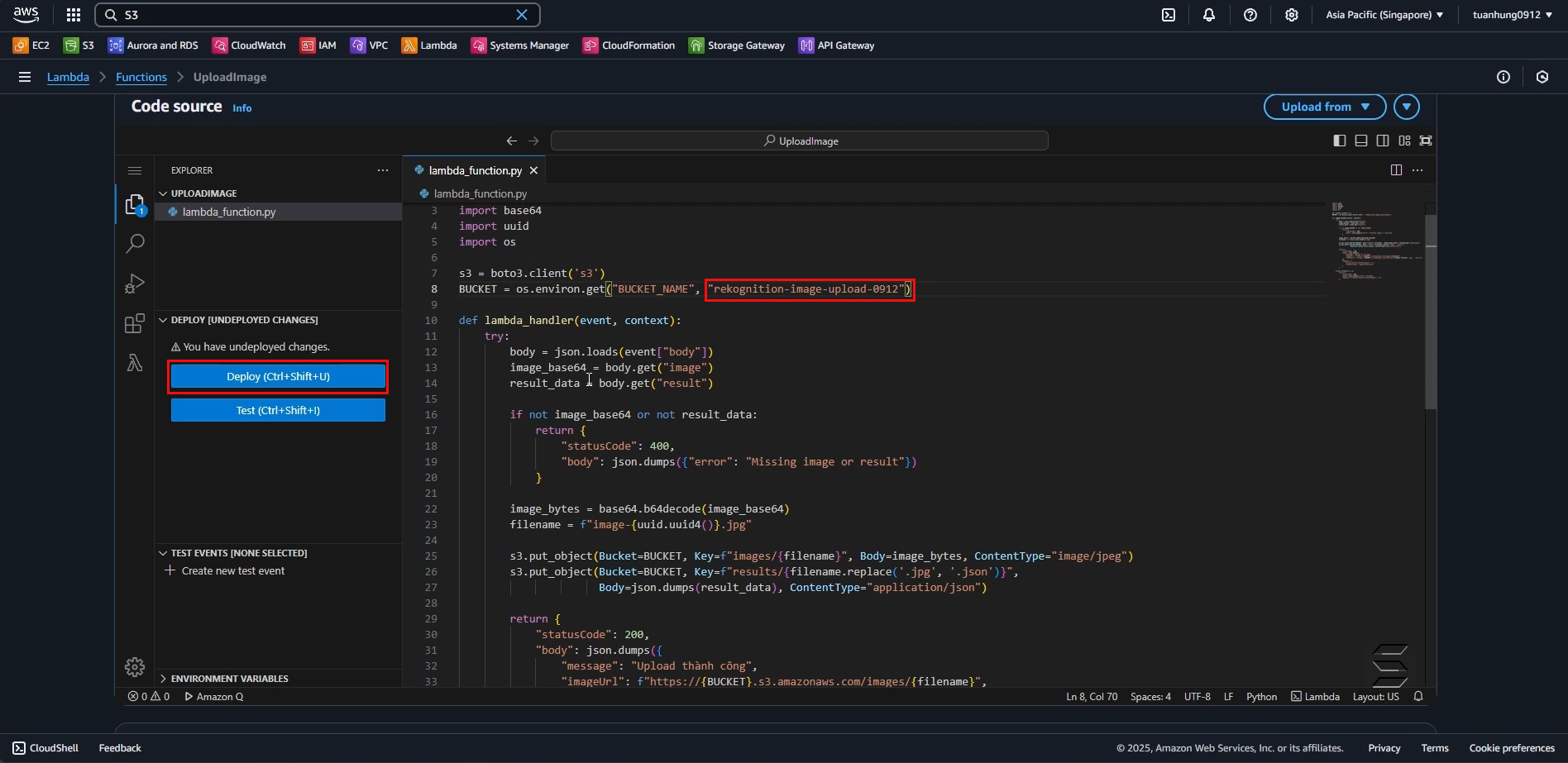The width and height of the screenshot is (1568, 763).
Task: Open the Explorer view in activity bar
Action: 135,205
